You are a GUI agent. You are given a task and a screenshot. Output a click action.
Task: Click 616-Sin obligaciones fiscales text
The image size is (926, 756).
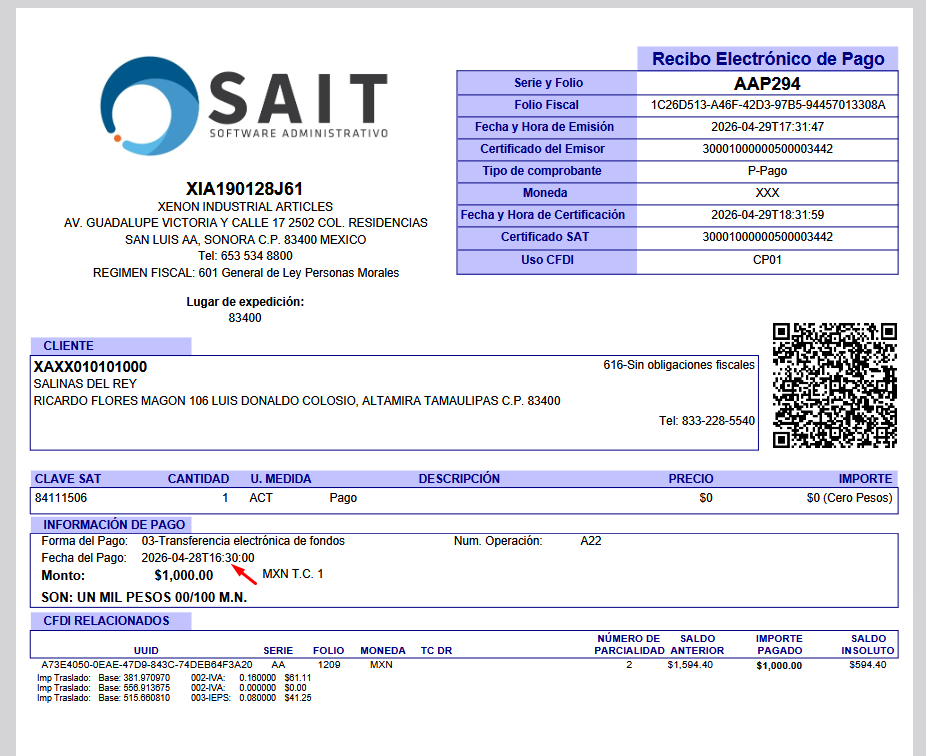(x=679, y=365)
